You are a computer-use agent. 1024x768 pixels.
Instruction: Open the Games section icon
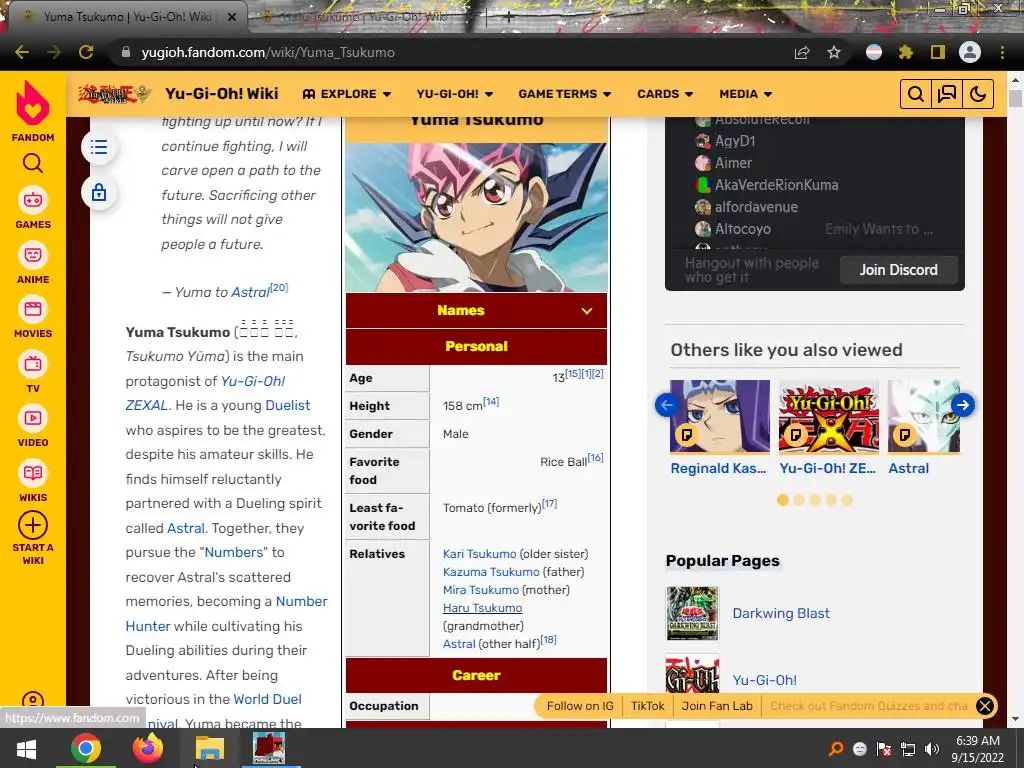tap(33, 200)
